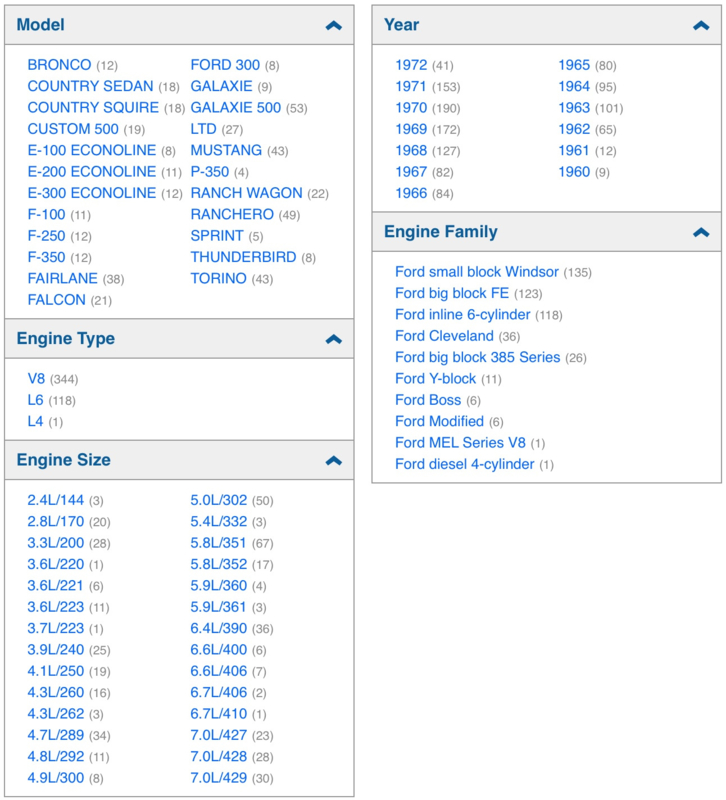726x800 pixels.
Task: Filter by V8 engine type
Action: 36,379
